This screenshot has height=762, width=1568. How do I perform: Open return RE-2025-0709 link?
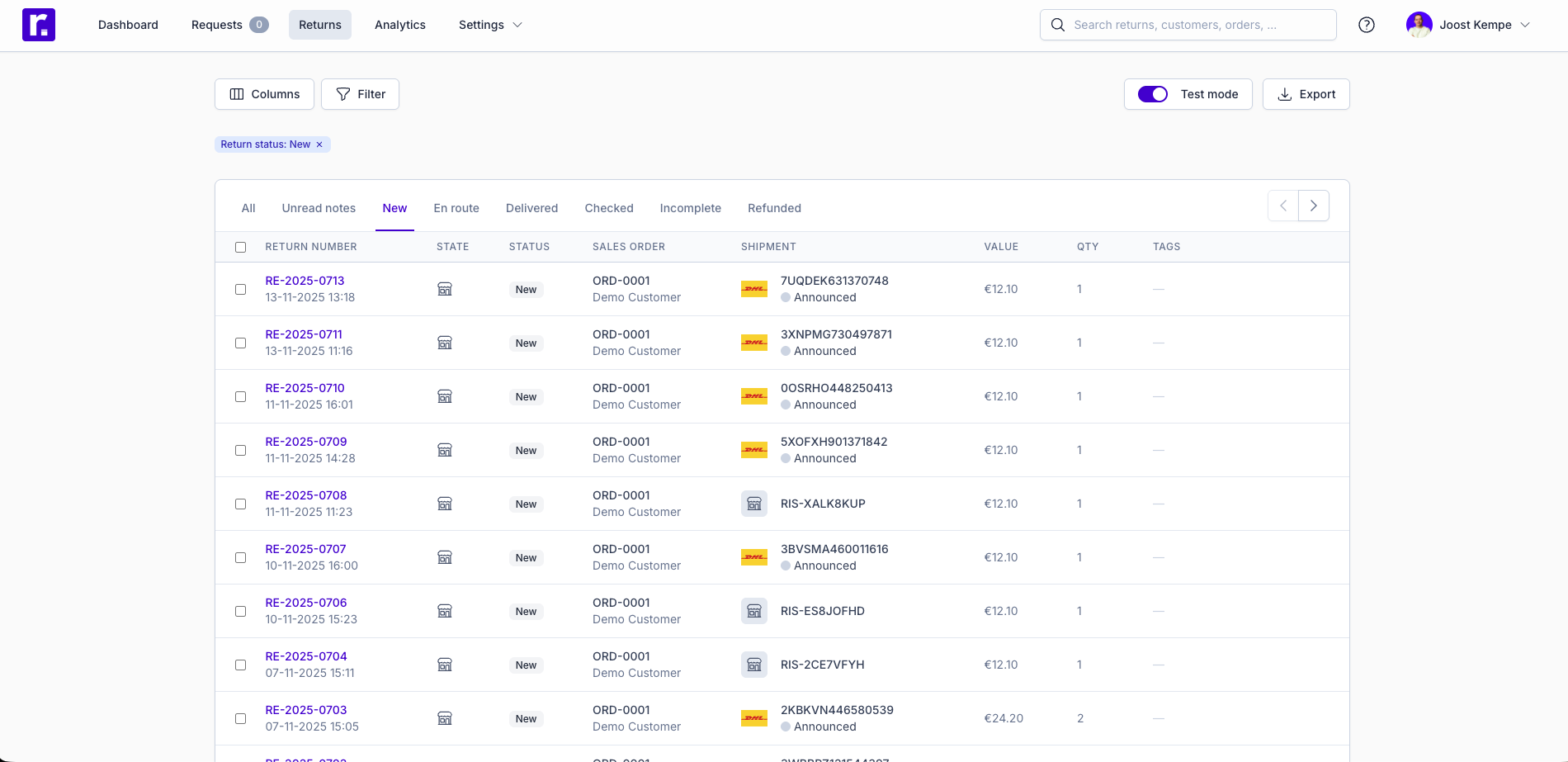(306, 442)
